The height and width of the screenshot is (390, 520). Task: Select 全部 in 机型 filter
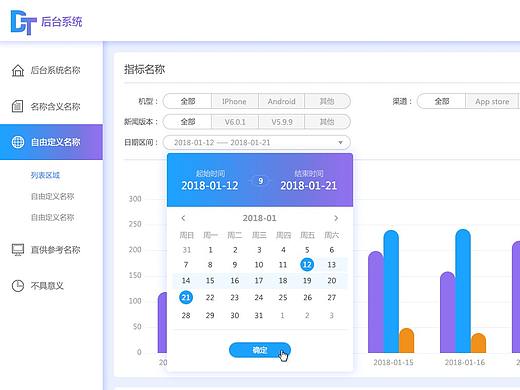tap(188, 101)
